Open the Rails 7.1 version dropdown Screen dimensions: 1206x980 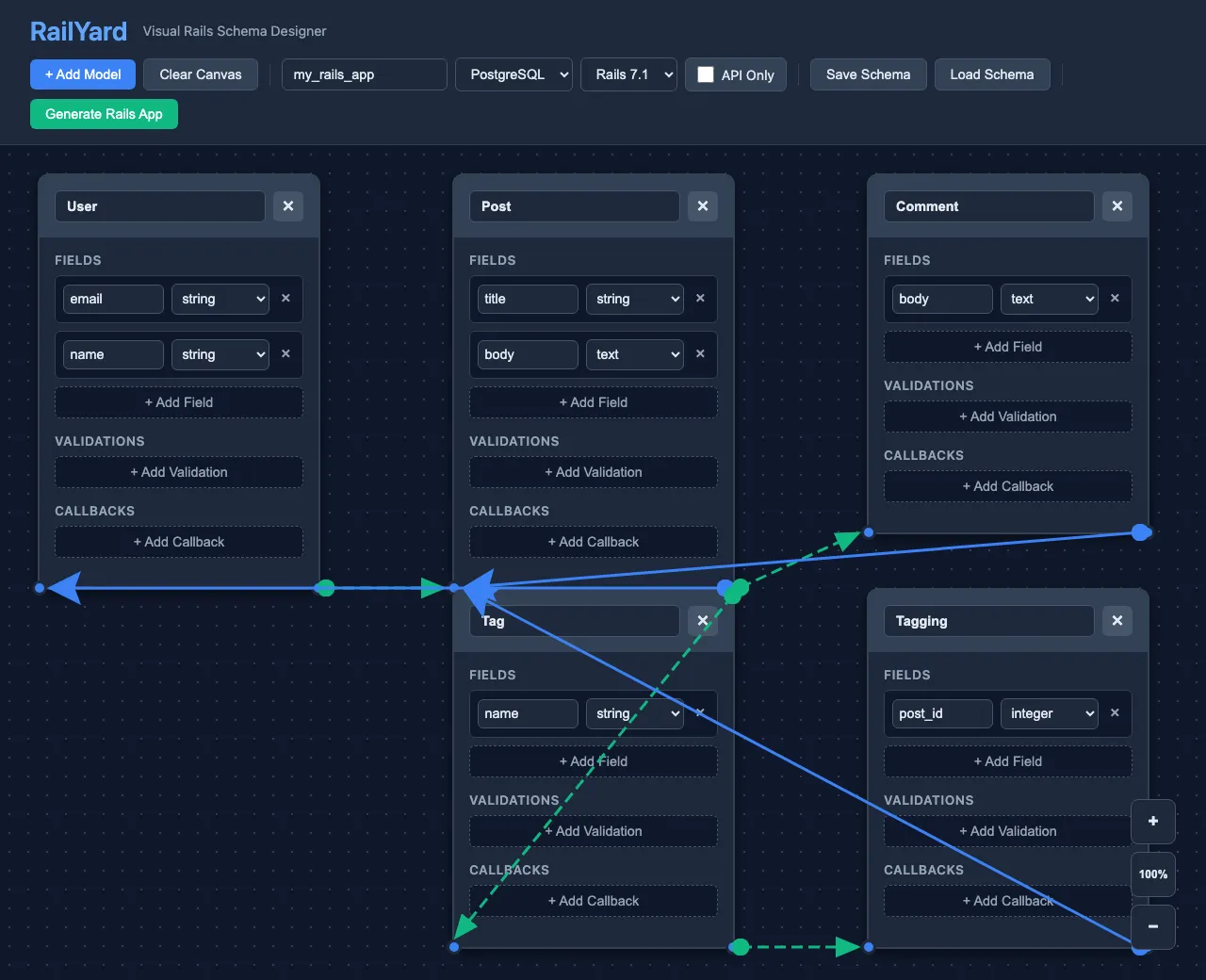[629, 74]
